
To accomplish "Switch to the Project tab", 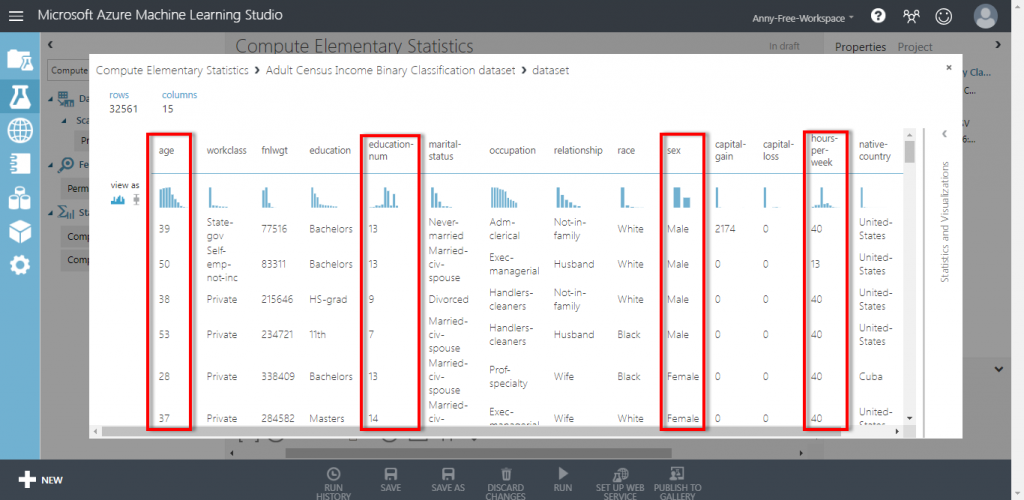I will [x=915, y=47].
